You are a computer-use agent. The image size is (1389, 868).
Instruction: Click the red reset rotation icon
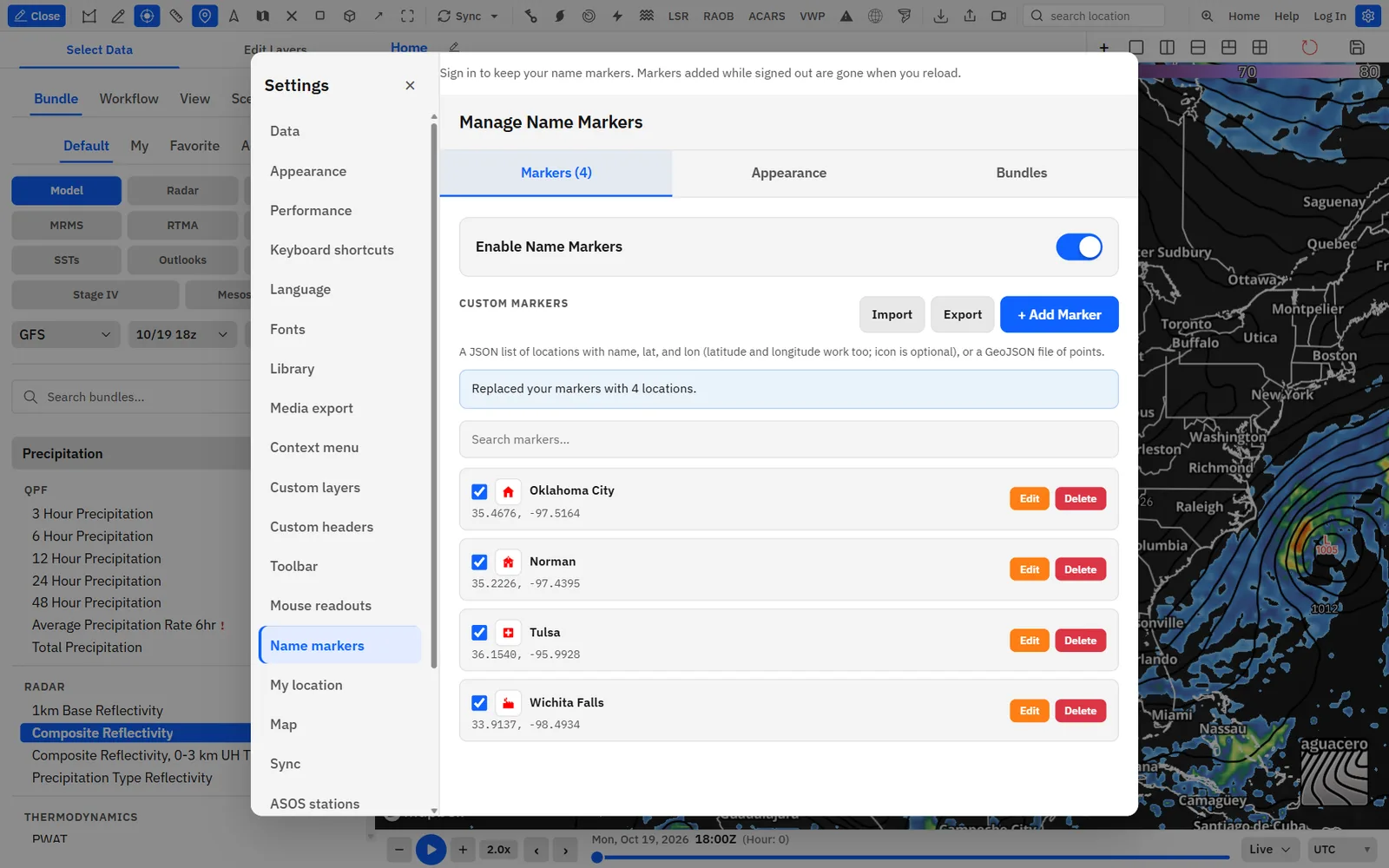[1309, 47]
